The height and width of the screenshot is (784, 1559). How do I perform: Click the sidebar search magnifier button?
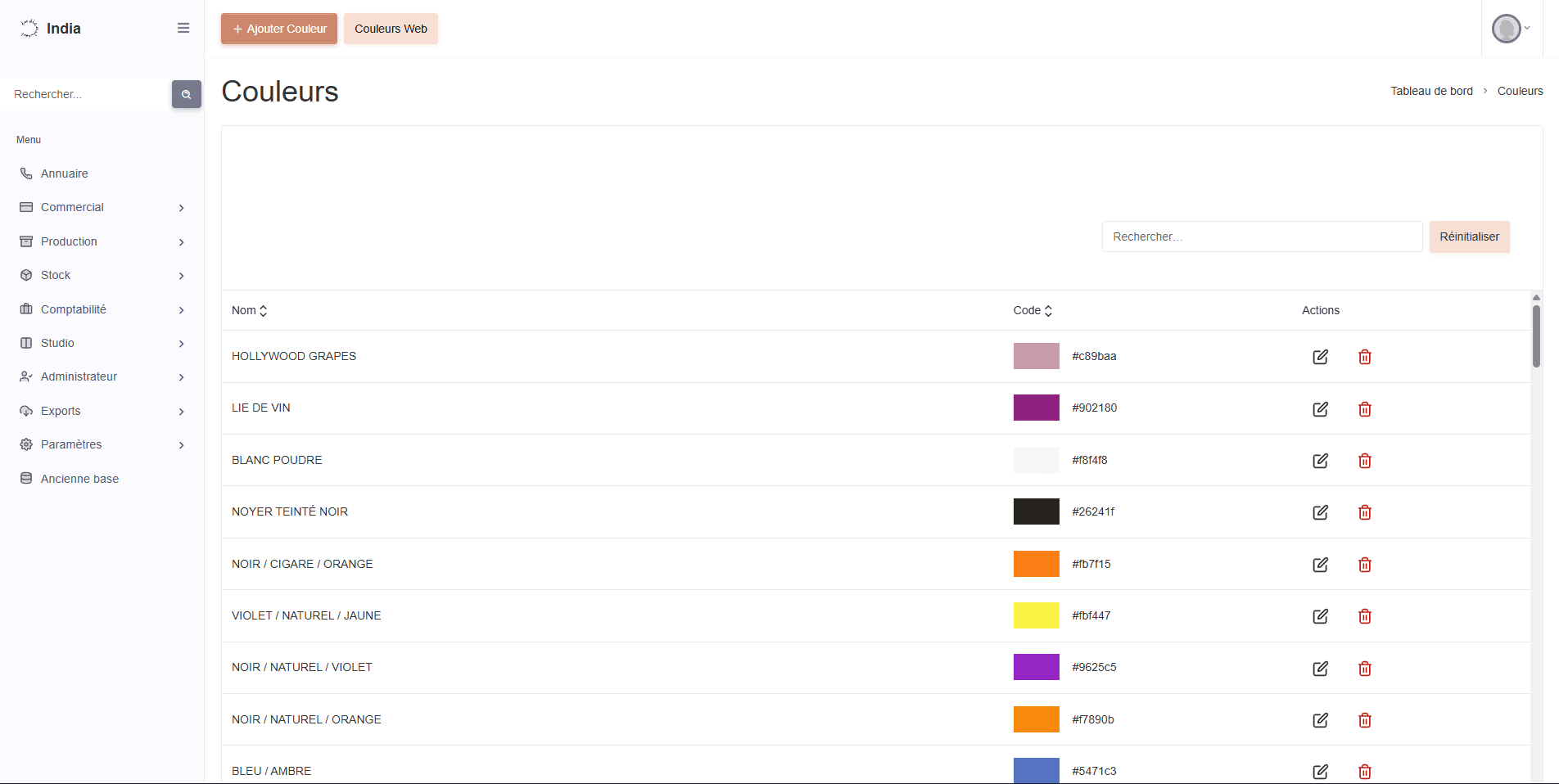(x=187, y=94)
